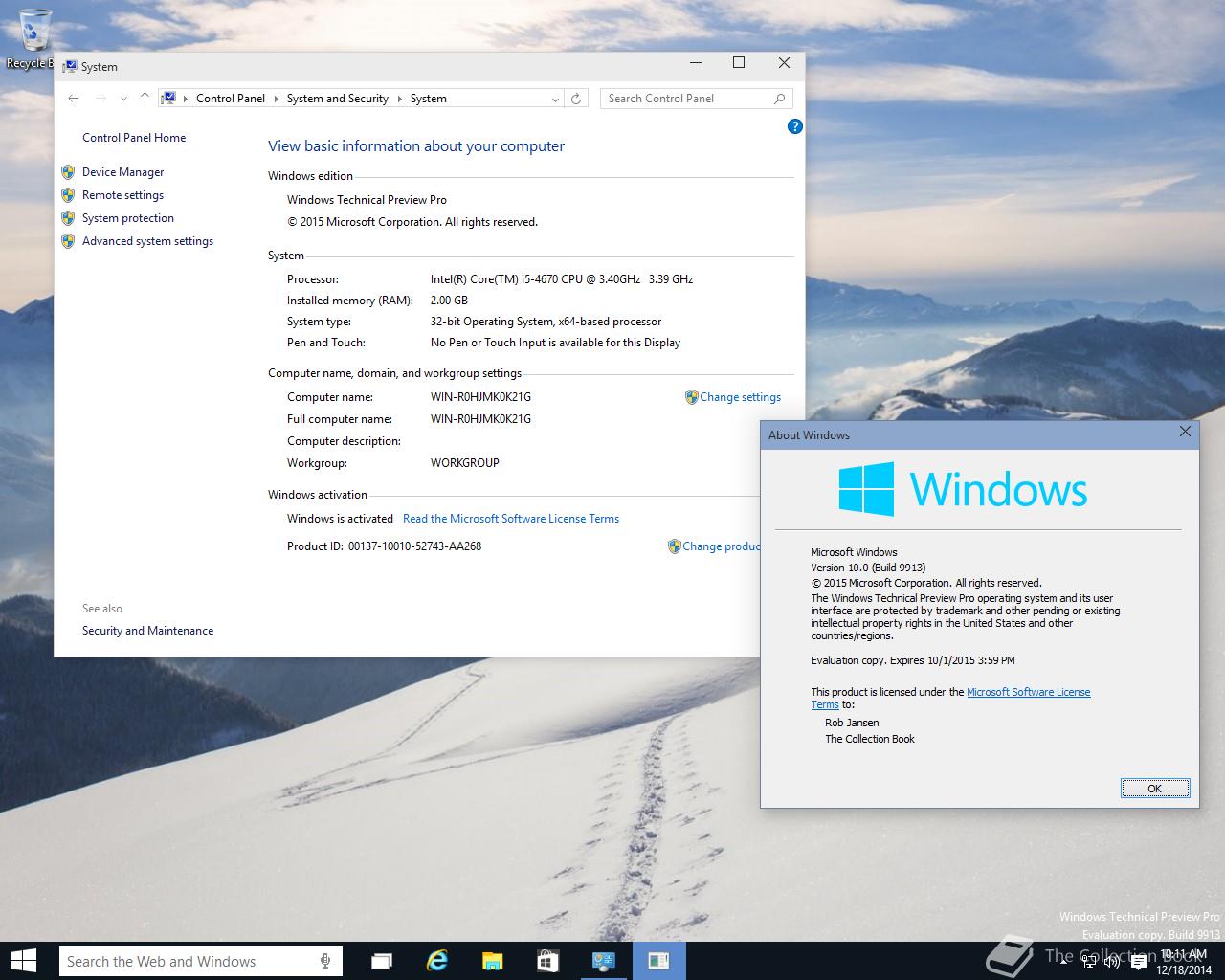Open Advanced system settings link

coord(147,241)
